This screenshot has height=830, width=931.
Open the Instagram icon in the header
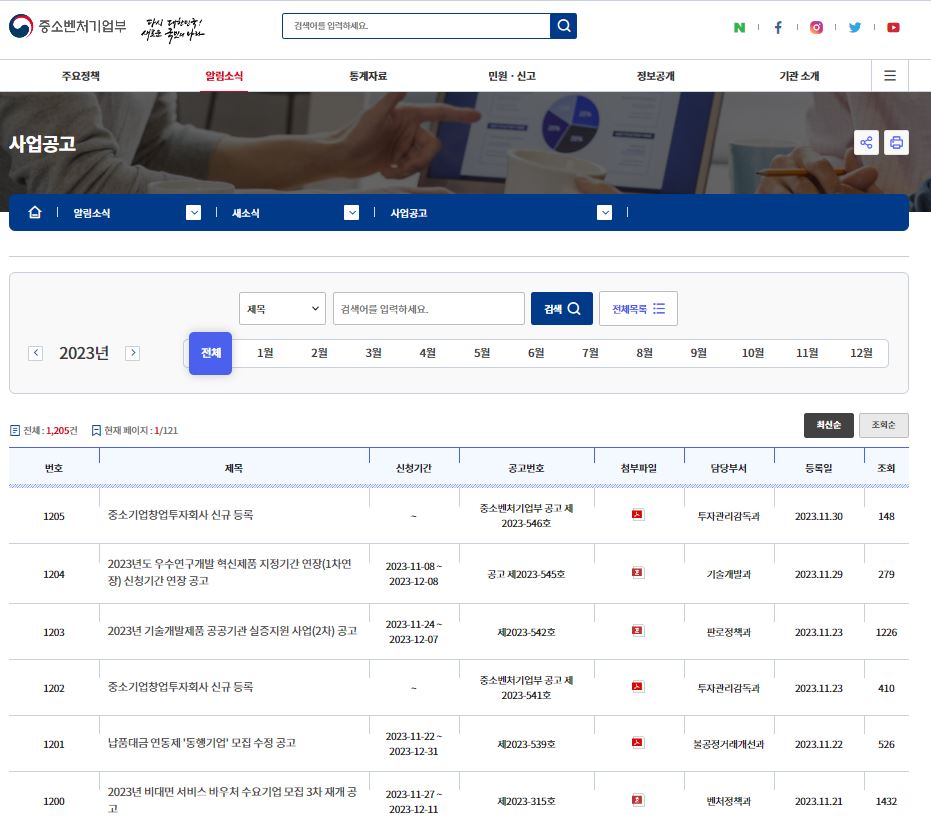[816, 28]
